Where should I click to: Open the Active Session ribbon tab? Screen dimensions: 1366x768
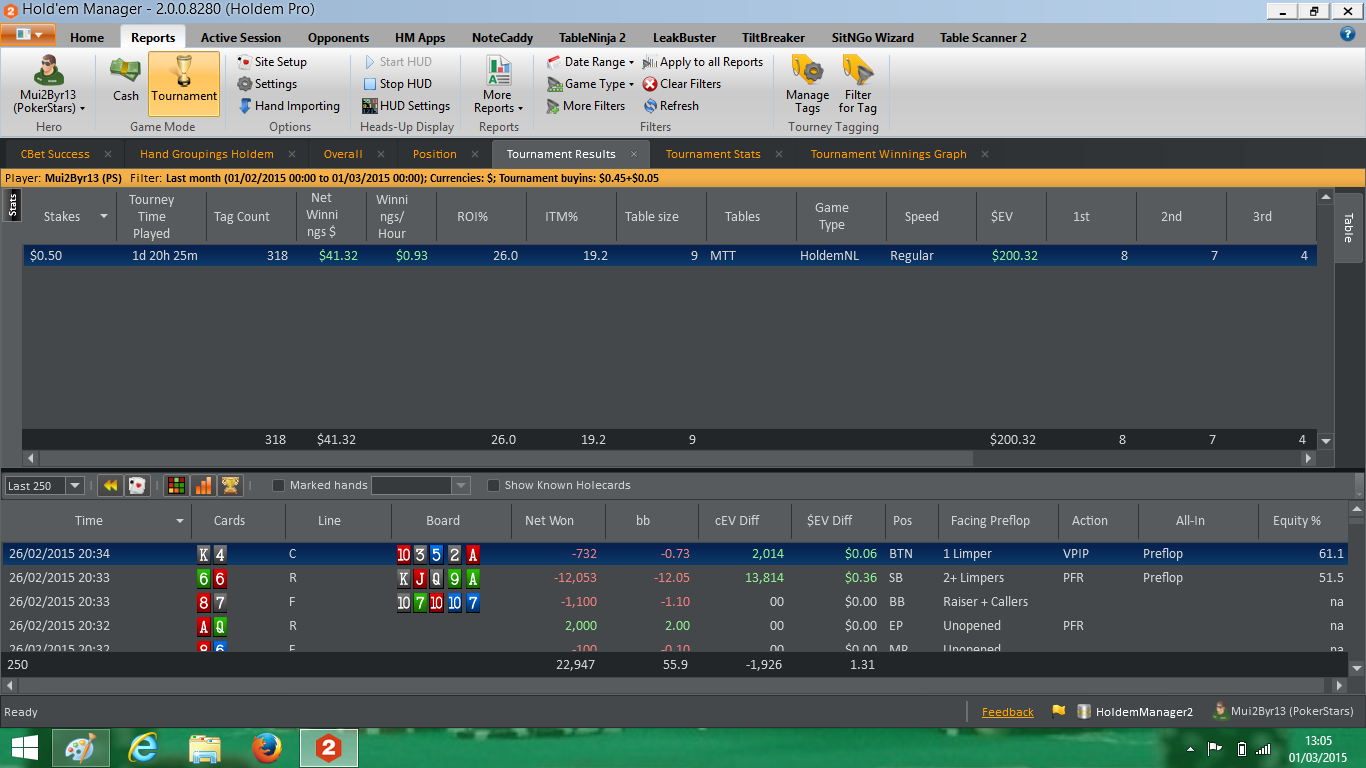point(241,38)
